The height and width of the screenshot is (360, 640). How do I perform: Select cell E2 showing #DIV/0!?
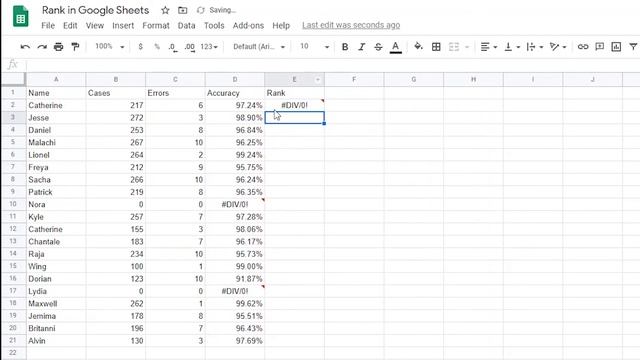point(295,105)
